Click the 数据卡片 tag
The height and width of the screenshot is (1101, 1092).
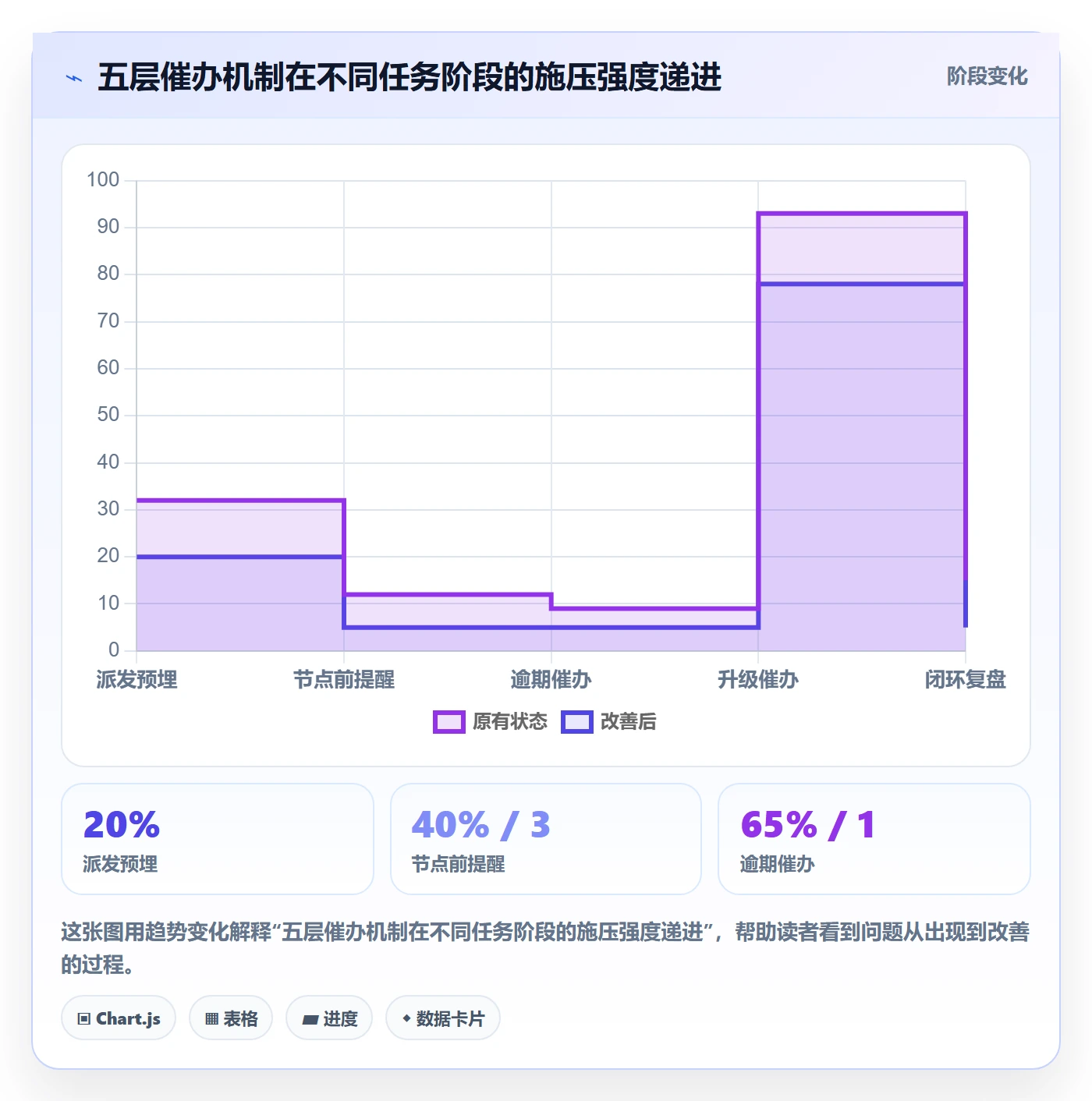click(443, 1018)
